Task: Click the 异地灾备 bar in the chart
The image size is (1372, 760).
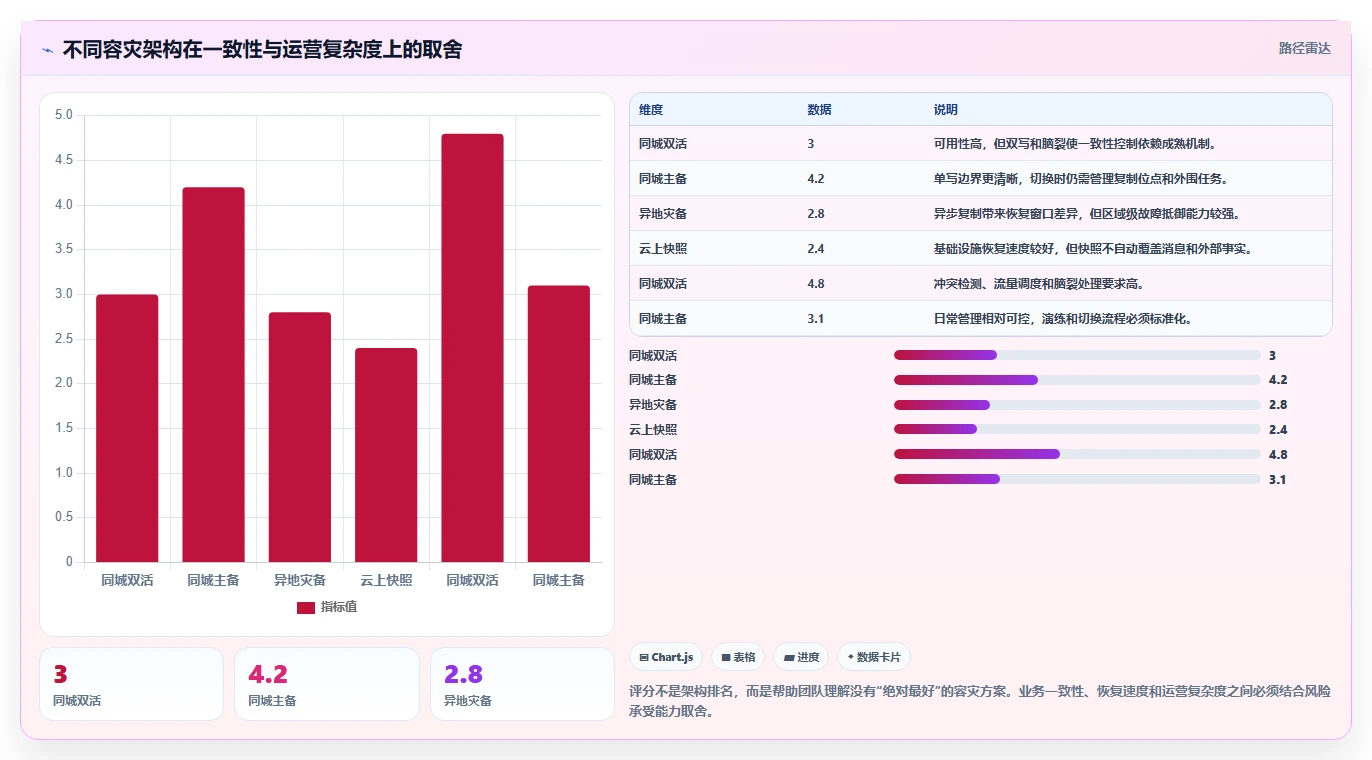Action: (300, 437)
